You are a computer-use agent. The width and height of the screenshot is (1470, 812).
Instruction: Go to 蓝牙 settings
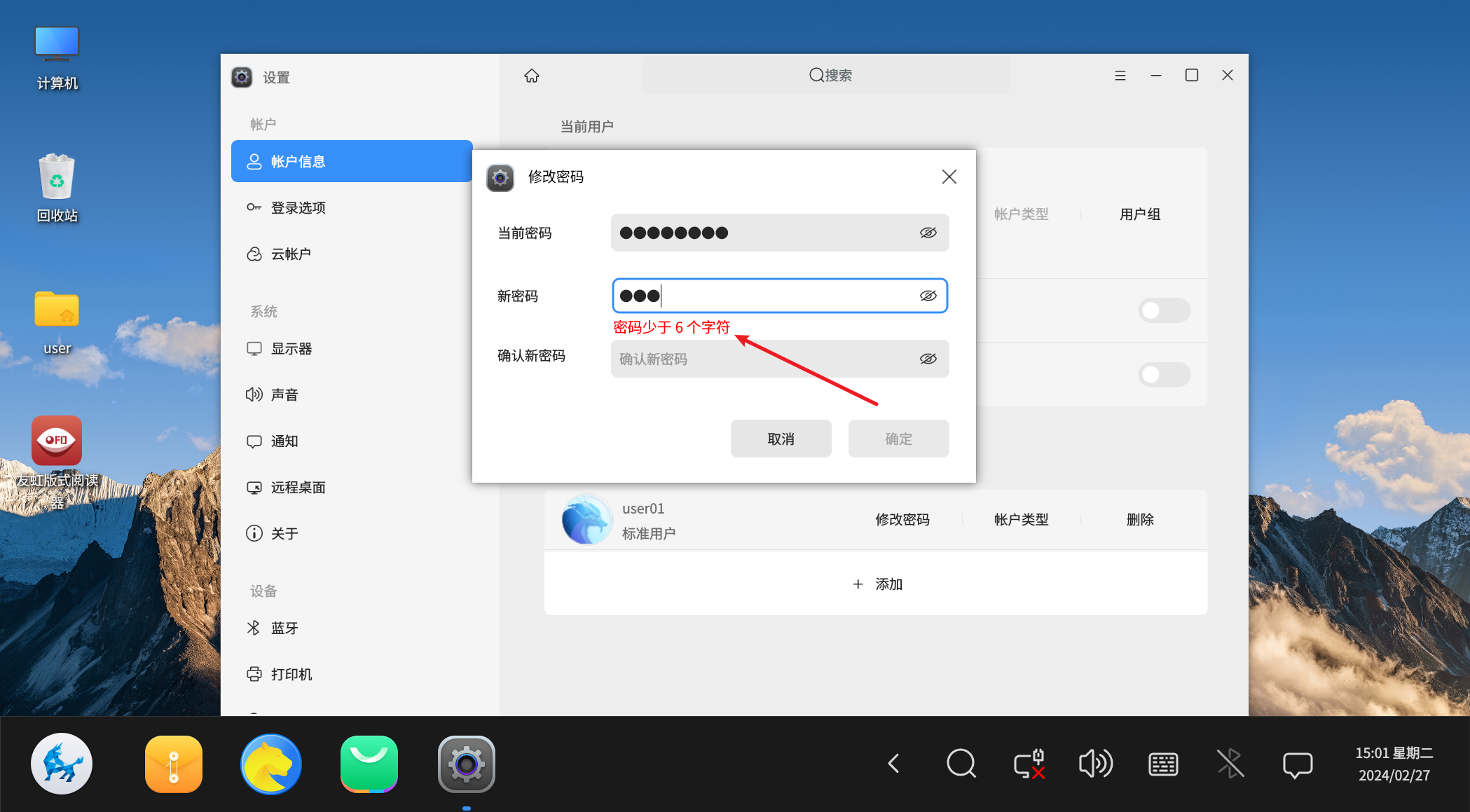click(x=284, y=628)
